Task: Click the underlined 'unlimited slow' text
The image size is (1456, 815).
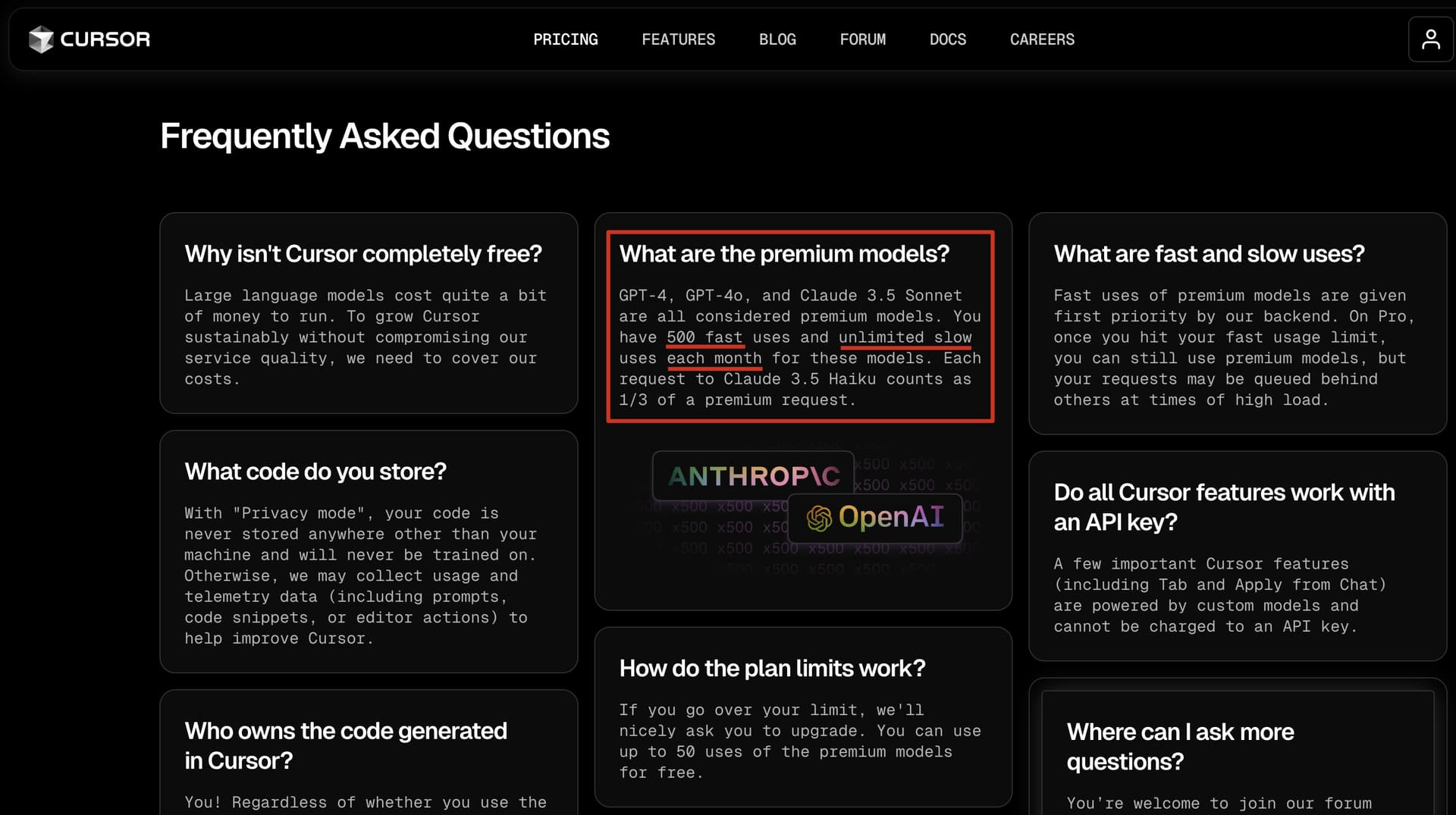Action: coord(905,337)
